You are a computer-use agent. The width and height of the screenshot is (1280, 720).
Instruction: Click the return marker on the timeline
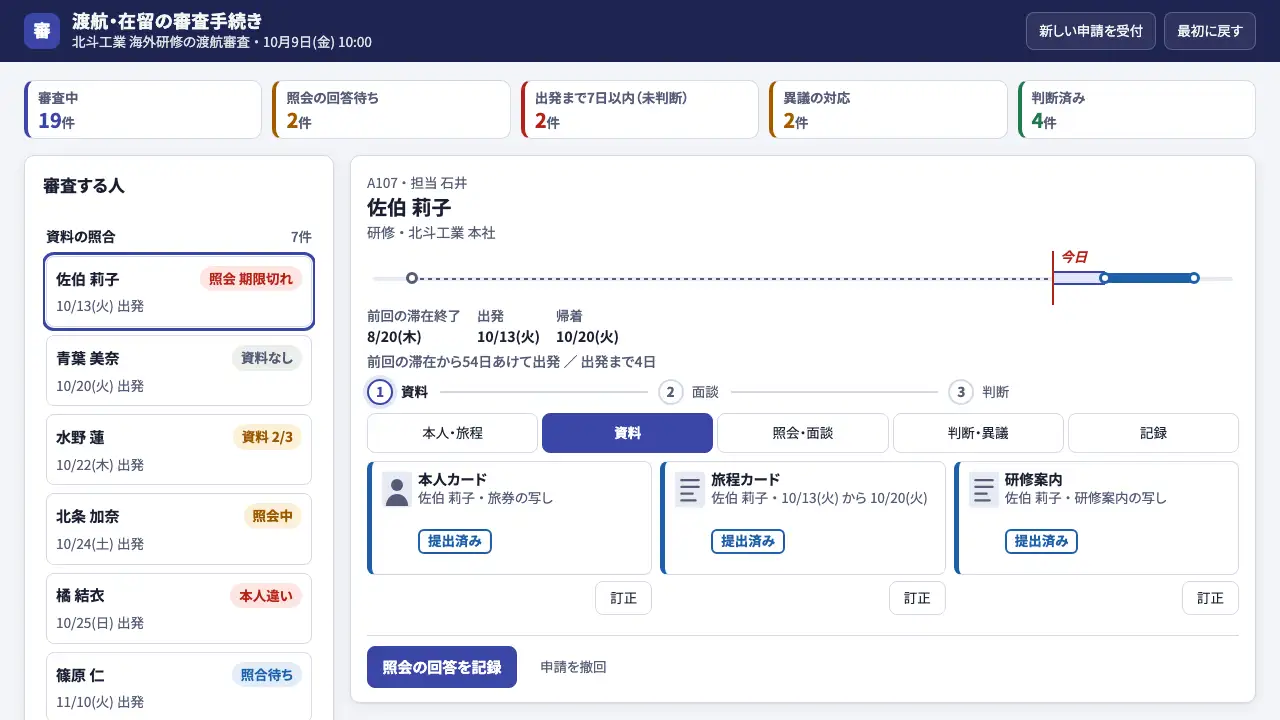coord(1194,278)
